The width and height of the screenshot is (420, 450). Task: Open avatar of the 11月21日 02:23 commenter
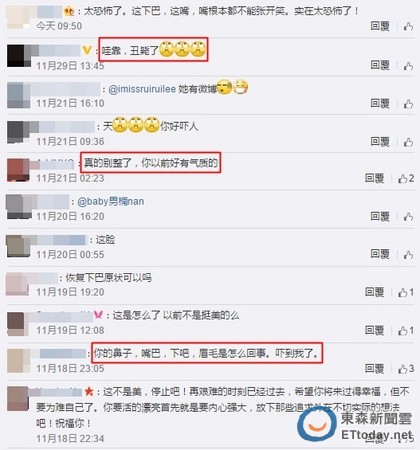18,170
